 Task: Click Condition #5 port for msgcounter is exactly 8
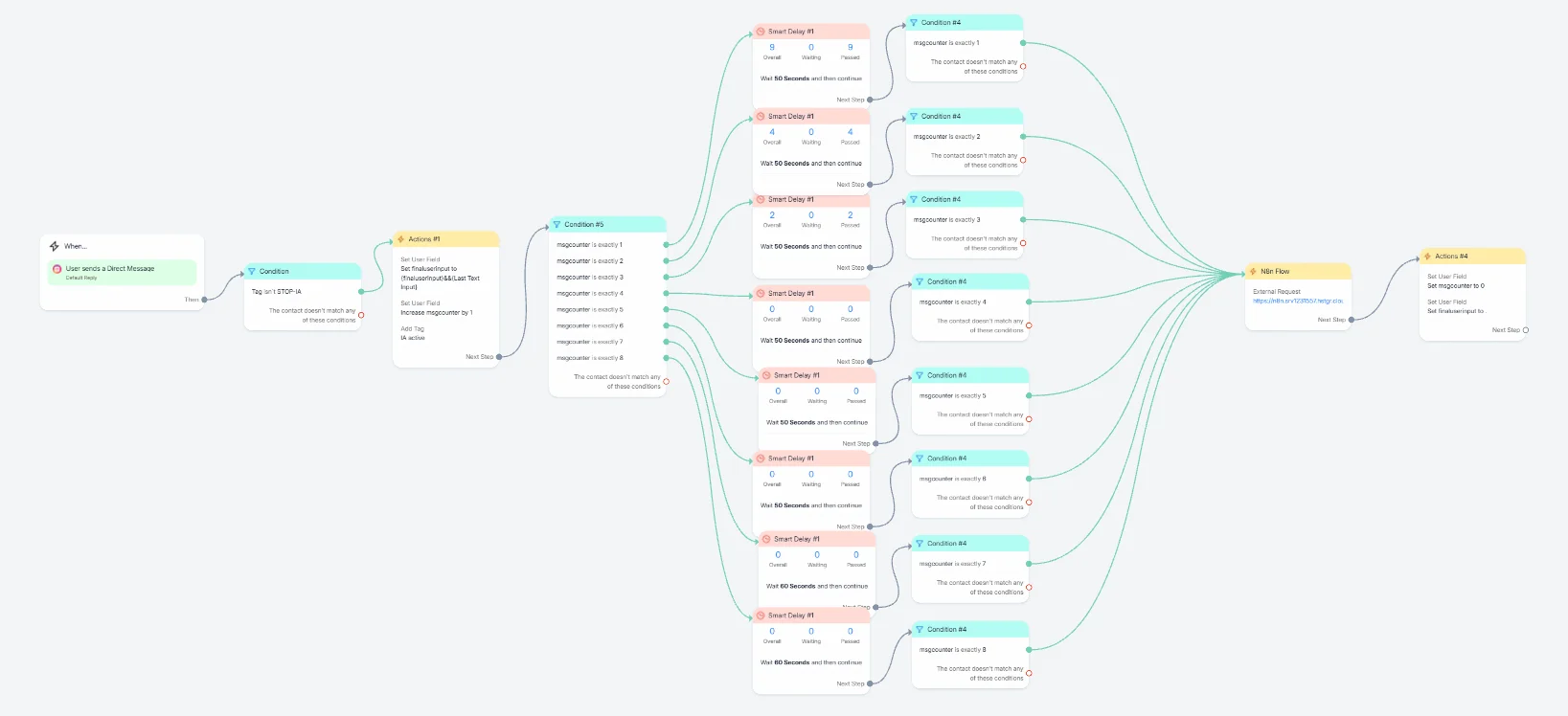[x=667, y=358]
